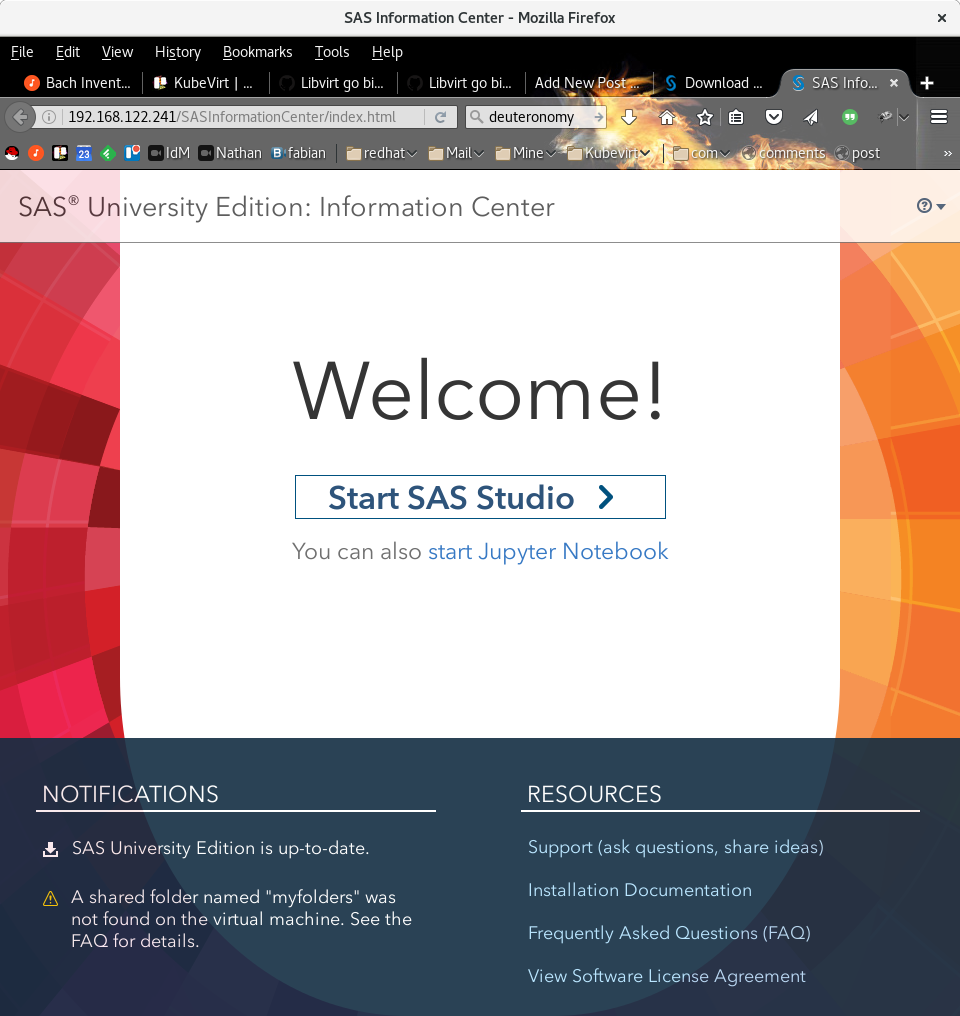Open the green Hangouts quote icon

(849, 117)
